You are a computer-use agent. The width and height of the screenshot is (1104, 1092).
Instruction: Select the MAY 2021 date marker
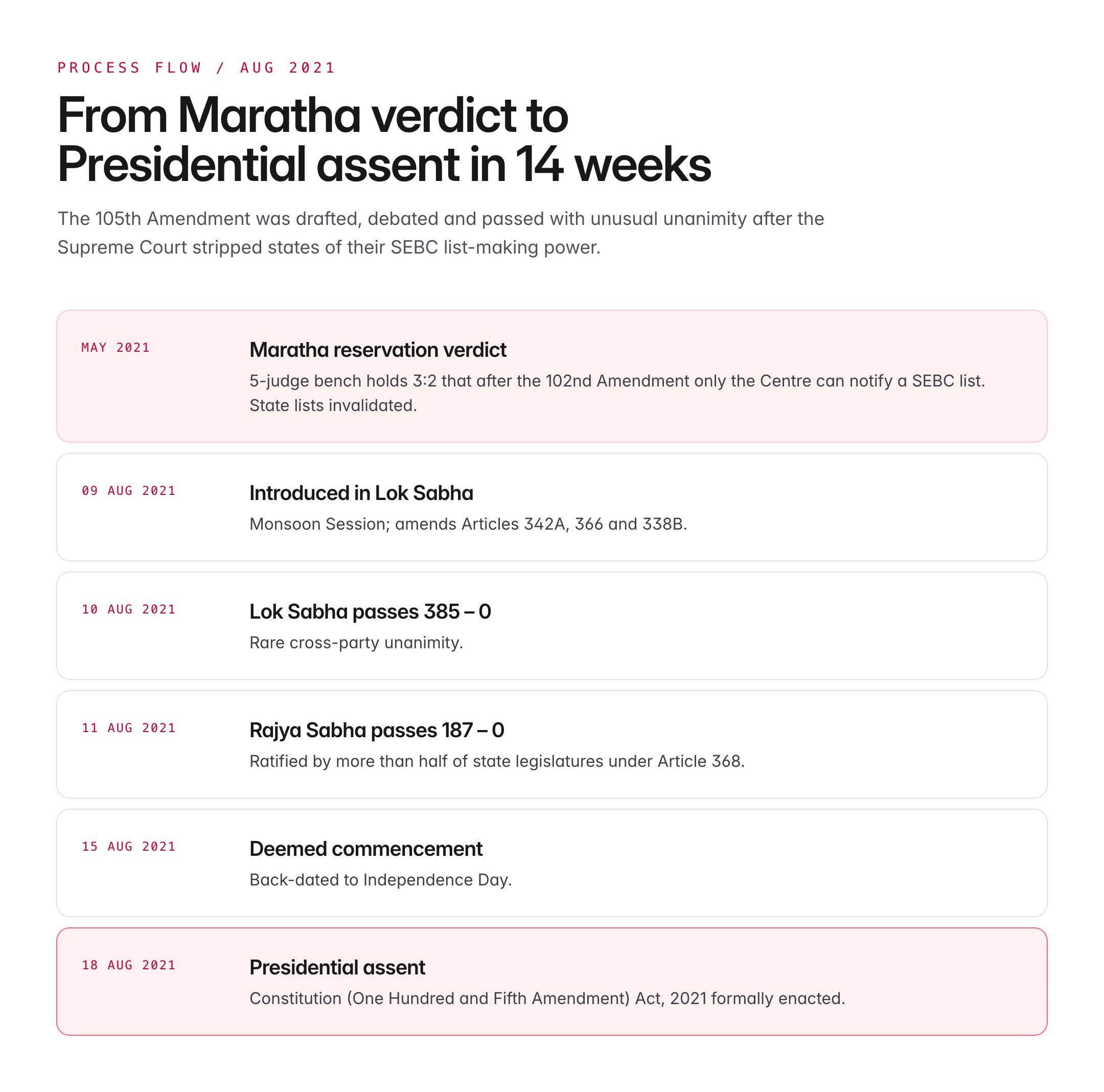[x=116, y=348]
